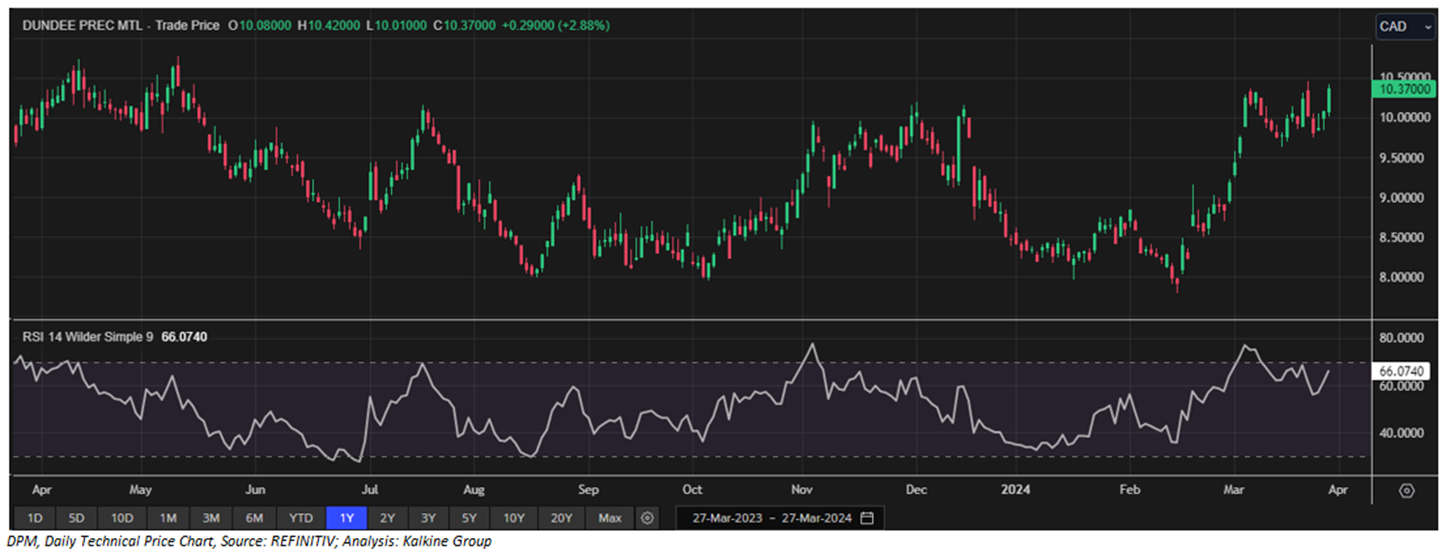Click the 27-Mar-2023 – 27-Mar-2024 date field
Image resolution: width=1454 pixels, height=554 pixels.
point(765,518)
